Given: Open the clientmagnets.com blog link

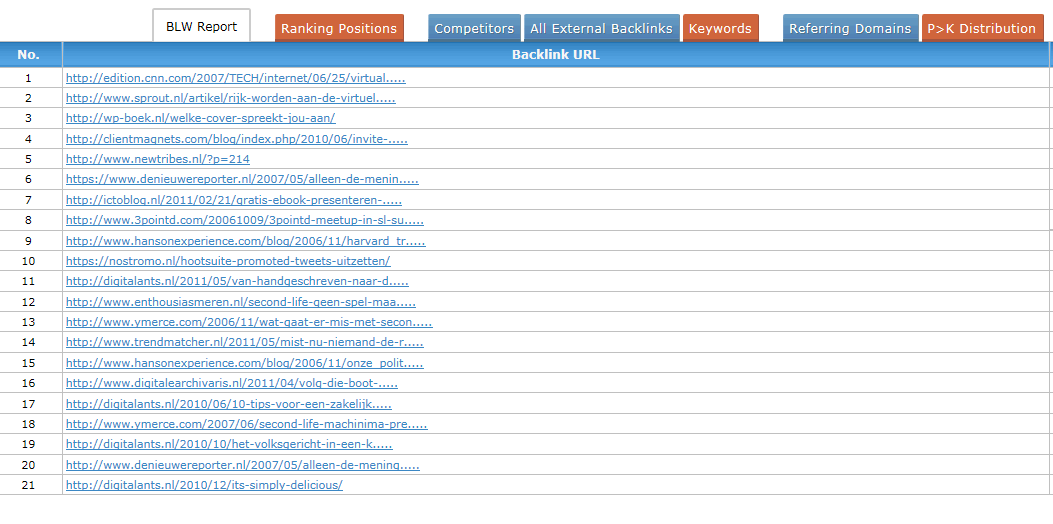Looking at the screenshot, I should point(236,139).
